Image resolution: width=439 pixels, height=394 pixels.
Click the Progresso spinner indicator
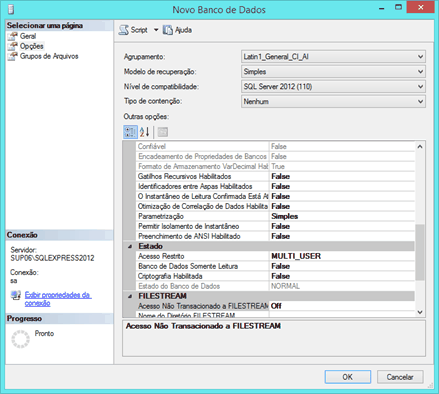pyautogui.click(x=21, y=339)
